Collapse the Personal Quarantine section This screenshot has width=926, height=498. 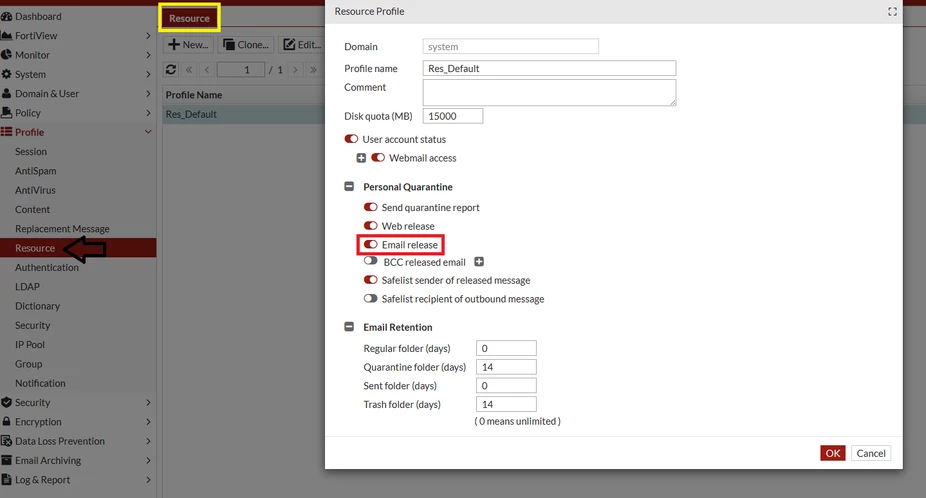tap(349, 187)
